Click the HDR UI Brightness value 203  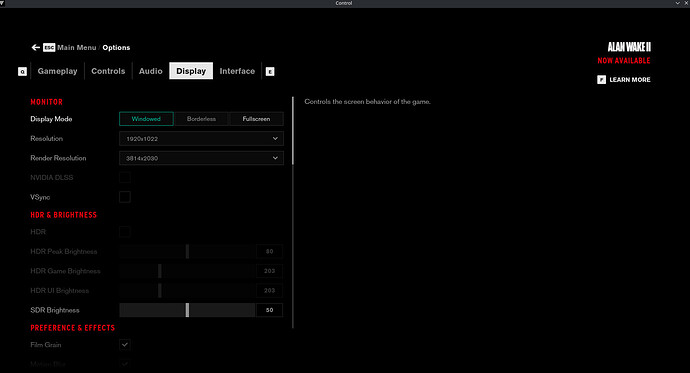(269, 290)
